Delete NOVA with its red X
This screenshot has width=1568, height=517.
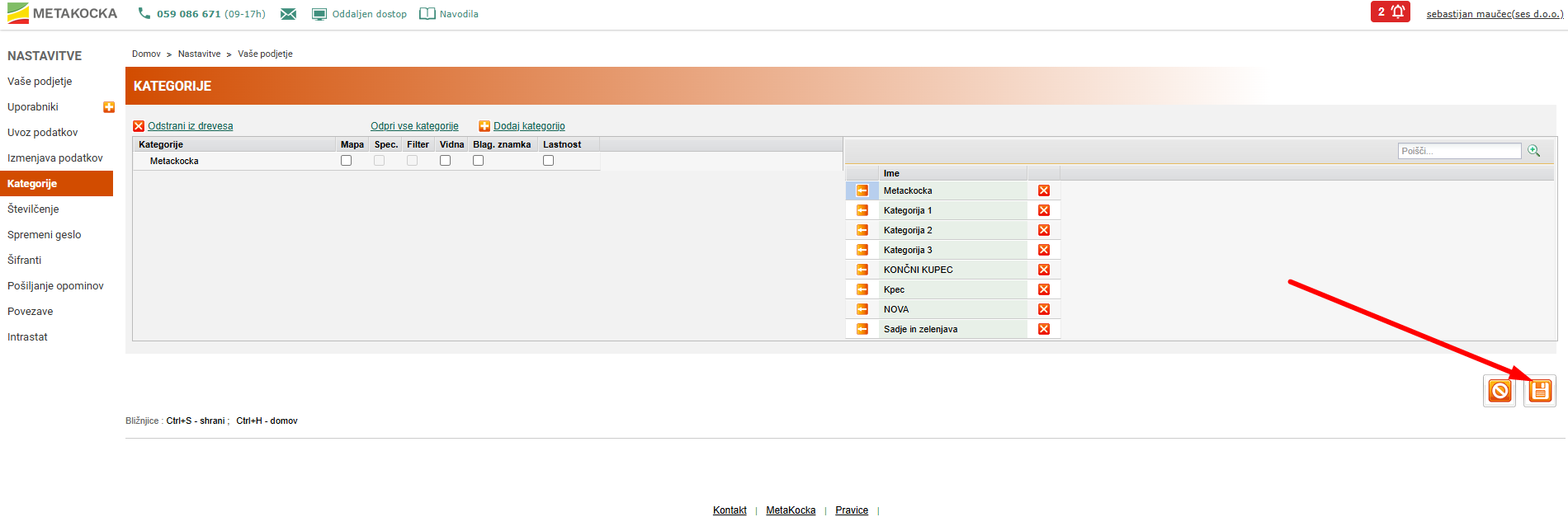tap(1044, 309)
